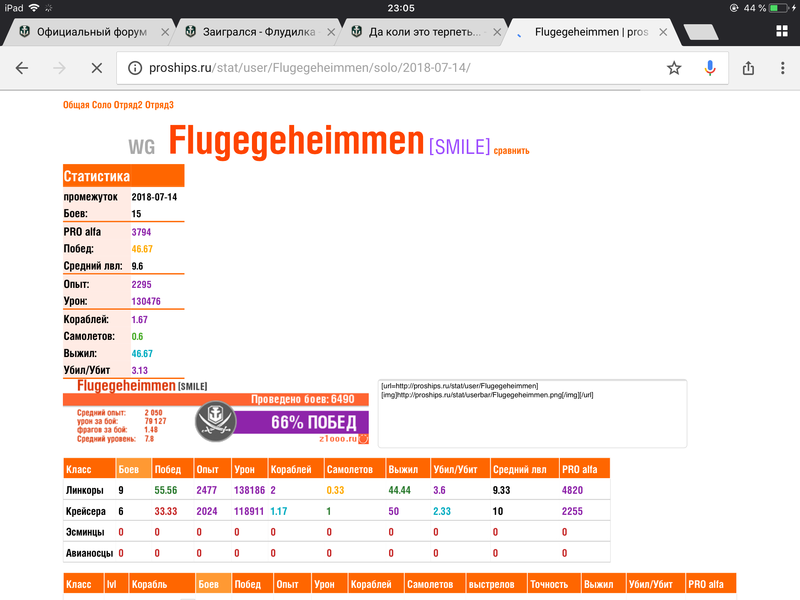
Task: Click the Wi-Fi status icon
Action: pos(34,8)
